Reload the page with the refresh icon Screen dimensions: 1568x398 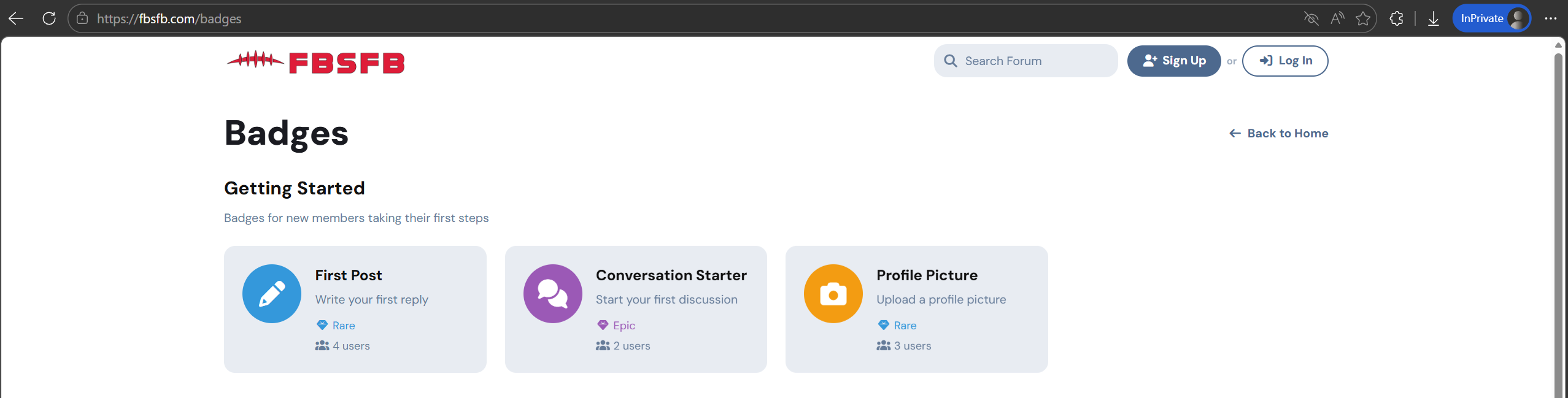(49, 18)
